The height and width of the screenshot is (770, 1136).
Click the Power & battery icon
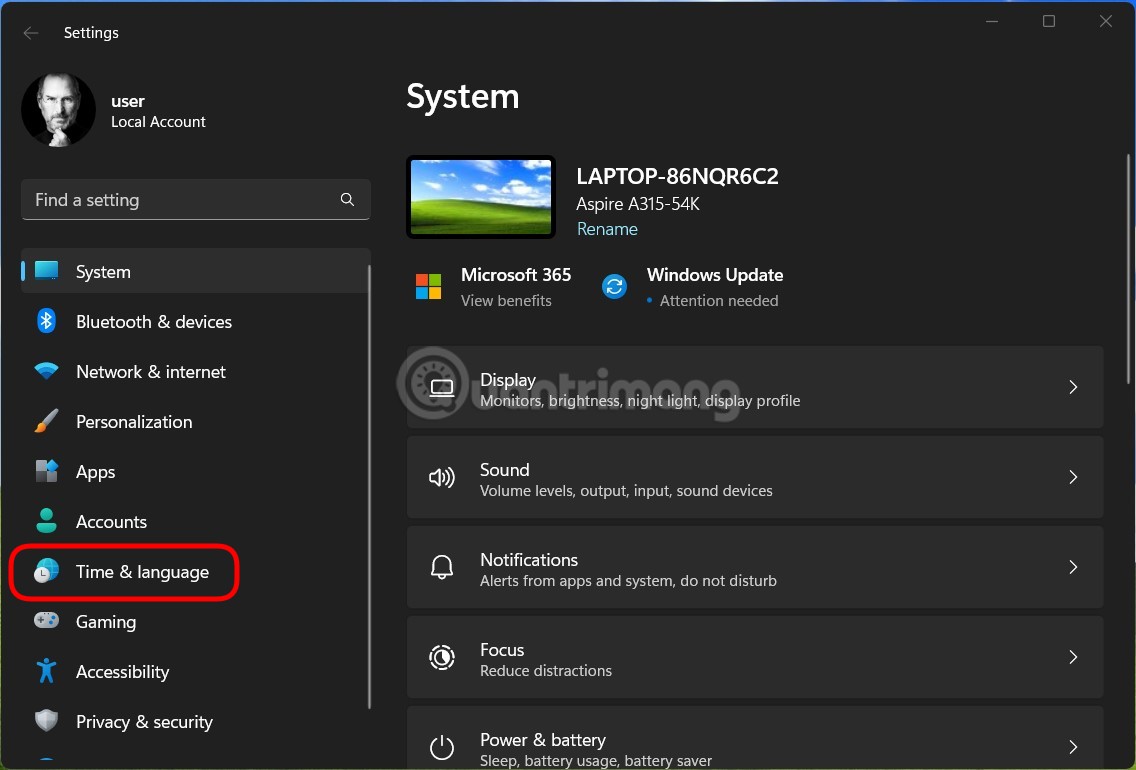[x=442, y=747]
